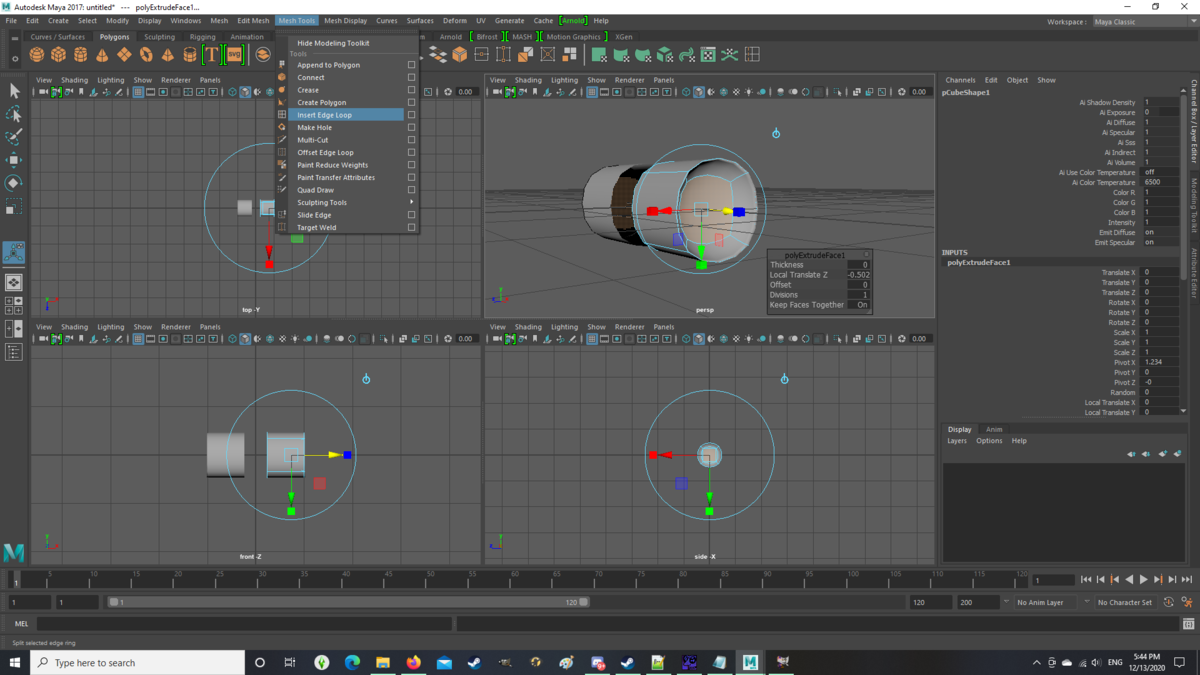Switch to the Anim tab in Layer Editor
This screenshot has height=675, width=1200.
(x=994, y=429)
